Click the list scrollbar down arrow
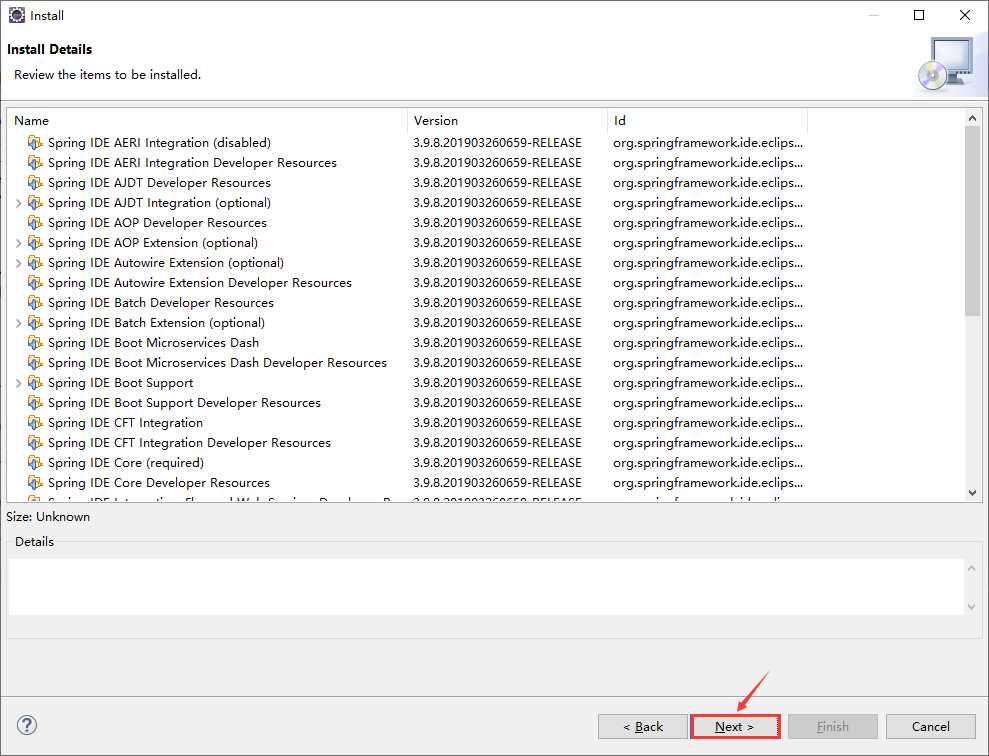The image size is (989, 756). pos(972,493)
